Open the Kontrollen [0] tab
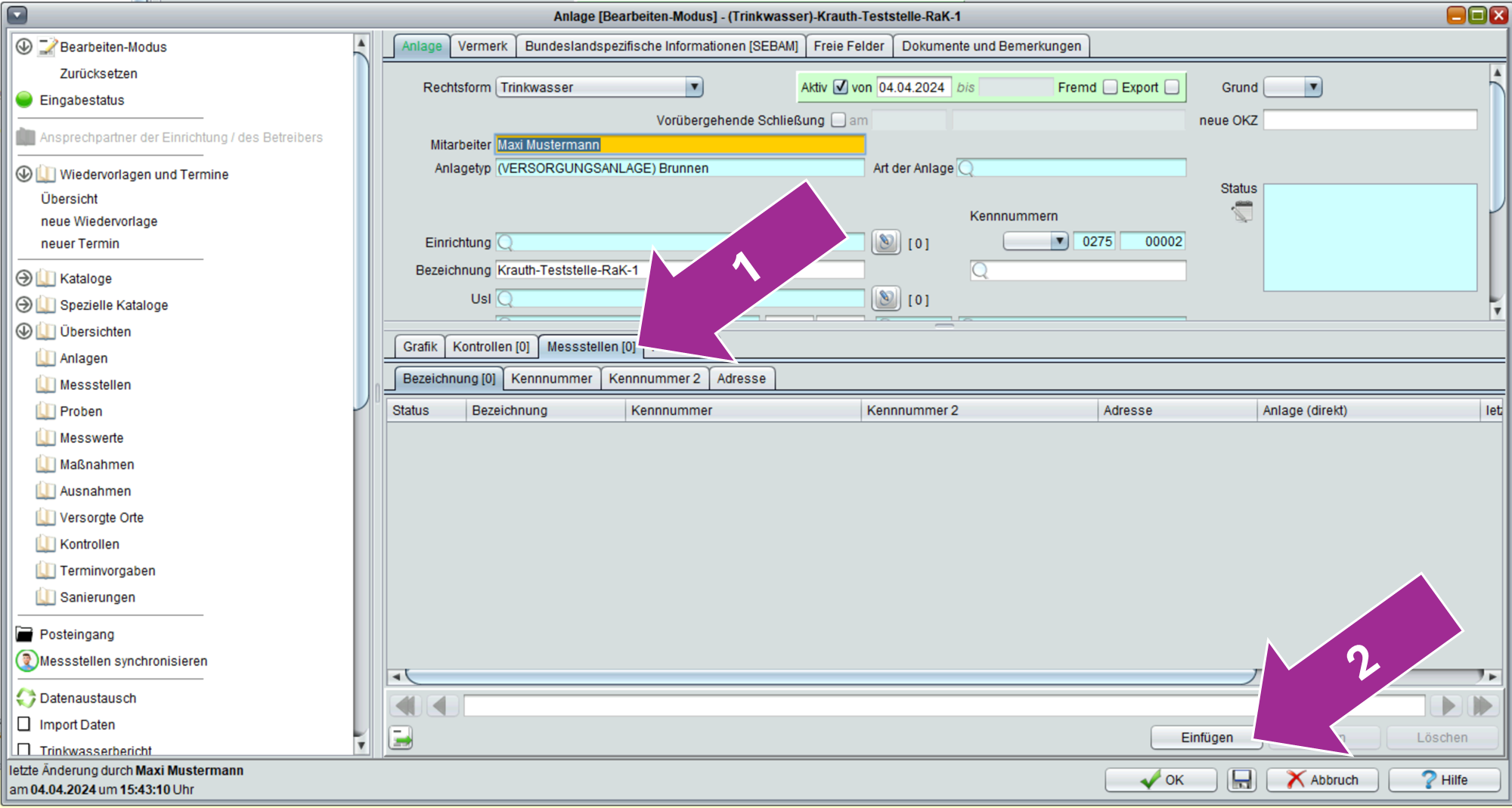This screenshot has width=1512, height=808. [491, 346]
